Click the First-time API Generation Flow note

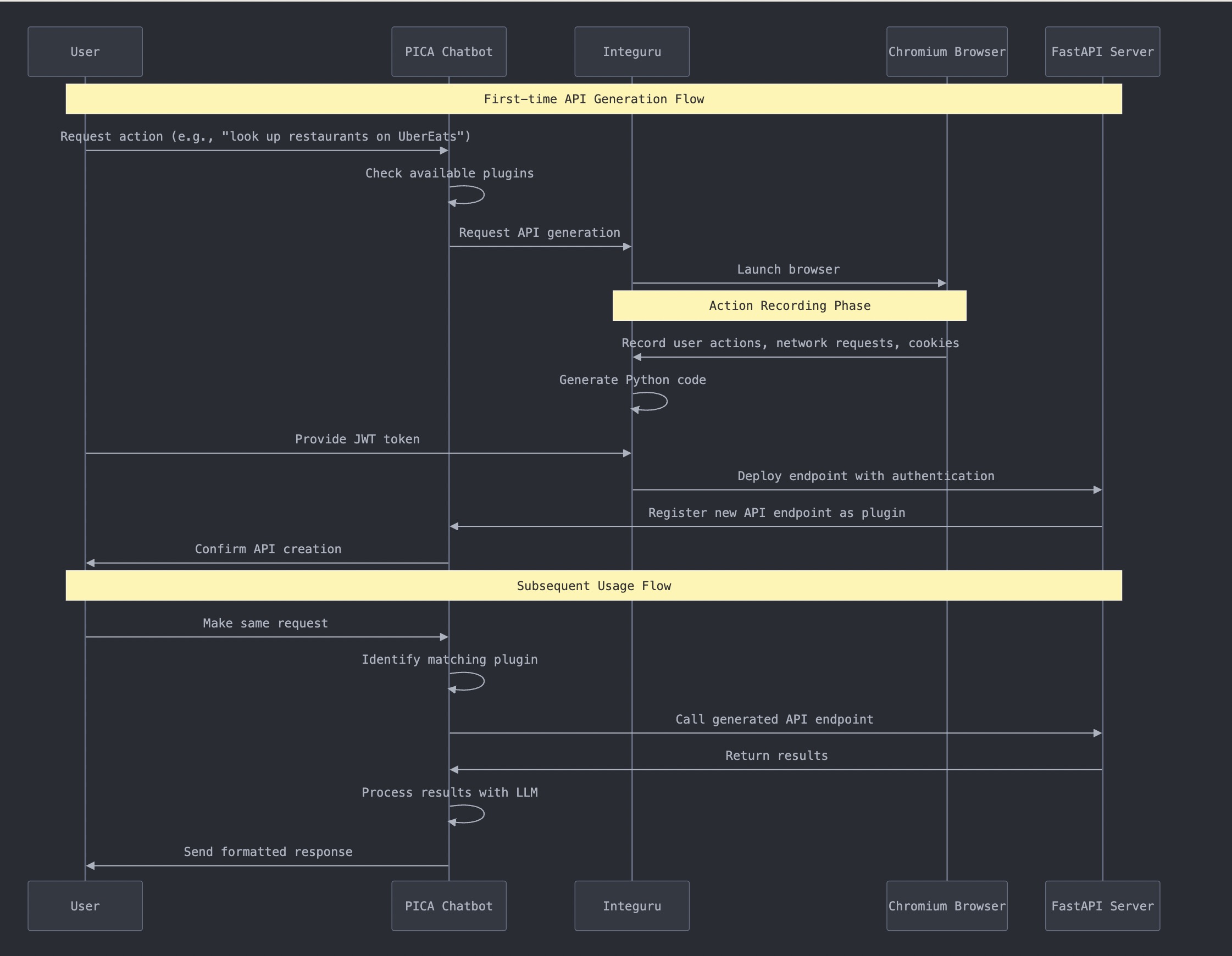coord(593,99)
